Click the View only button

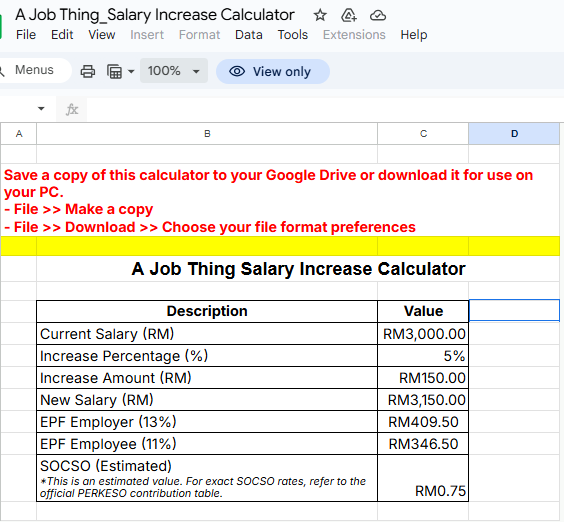(273, 71)
